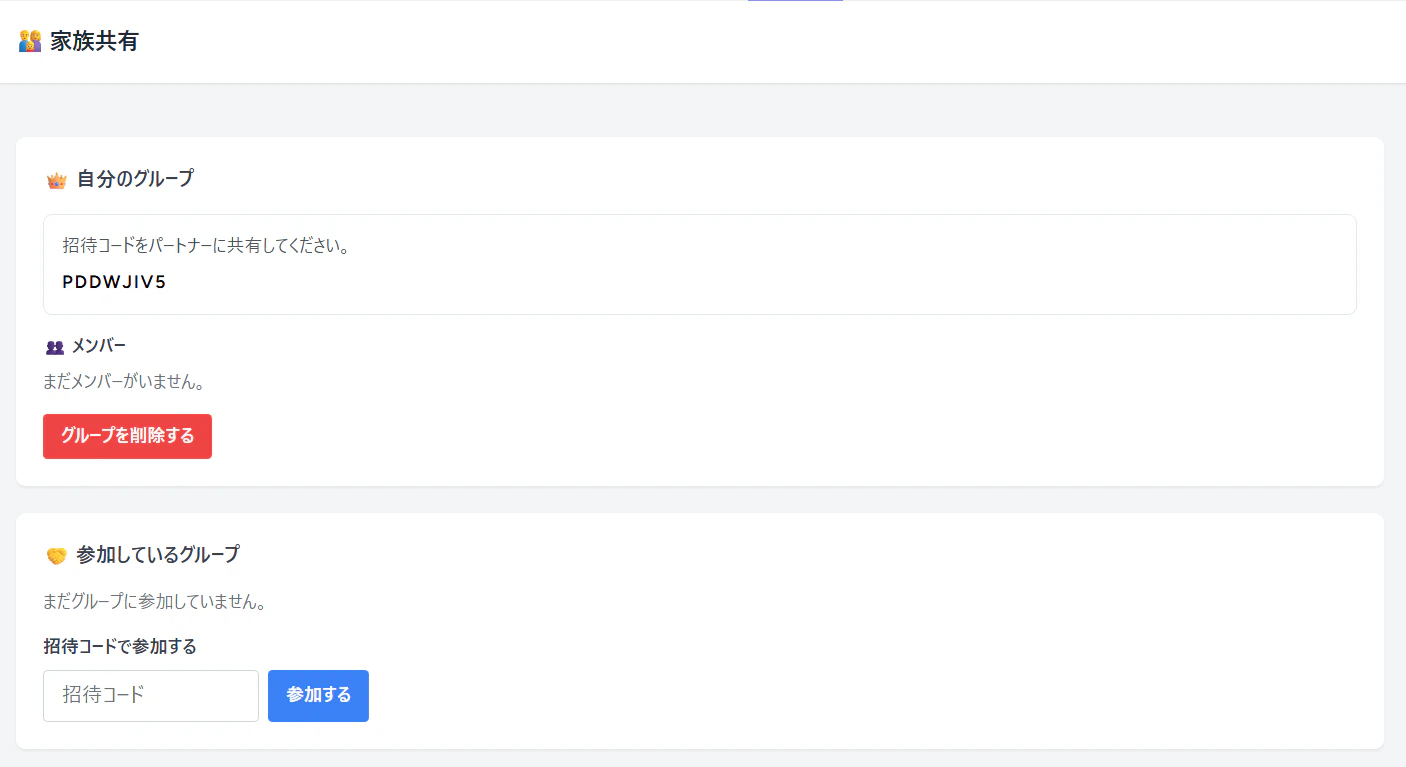The height and width of the screenshot is (767, 1406).
Task: Click the 家族共有 page title
Action: click(94, 41)
